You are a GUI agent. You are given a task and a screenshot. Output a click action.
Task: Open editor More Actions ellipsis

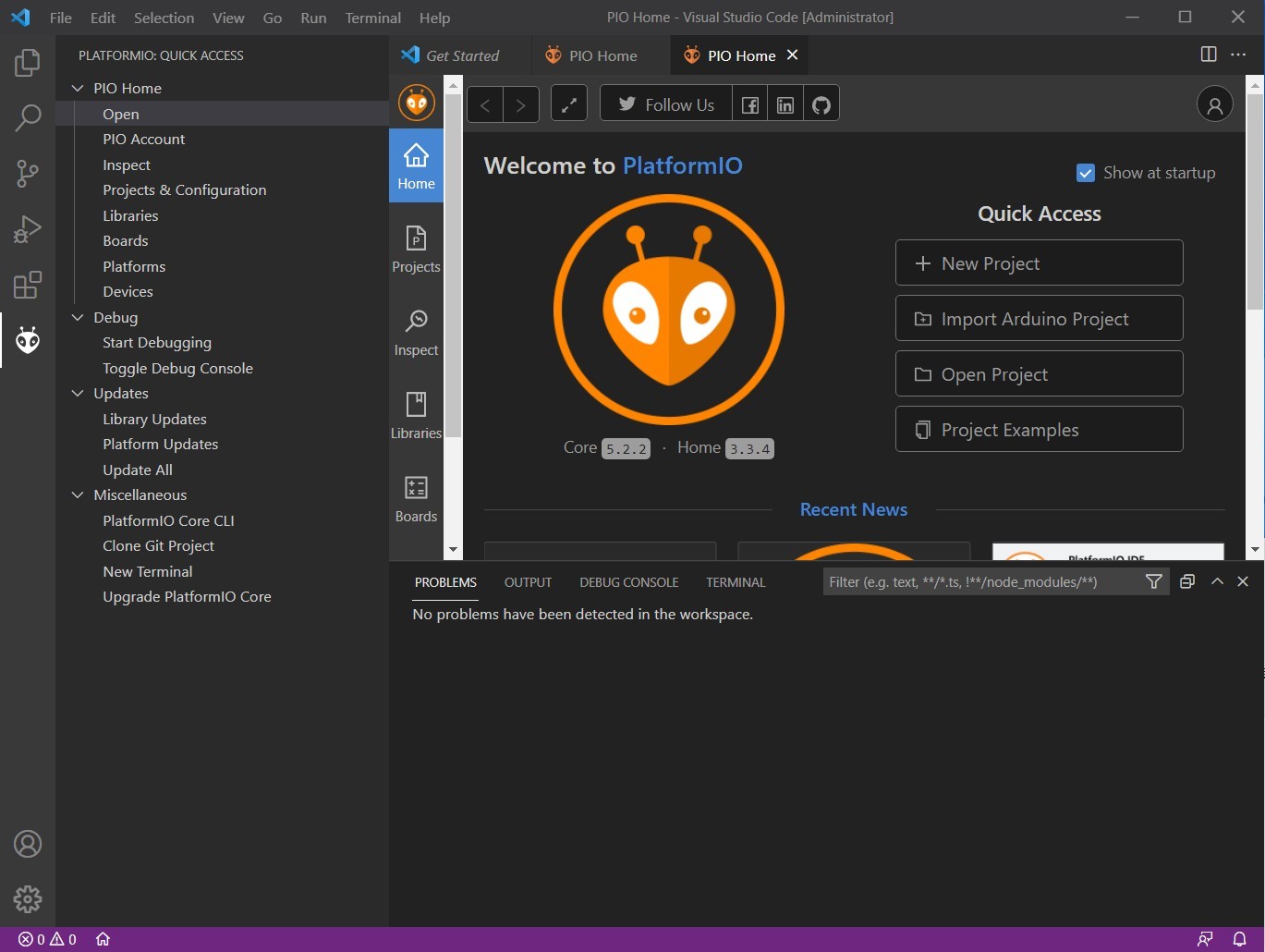click(1238, 55)
